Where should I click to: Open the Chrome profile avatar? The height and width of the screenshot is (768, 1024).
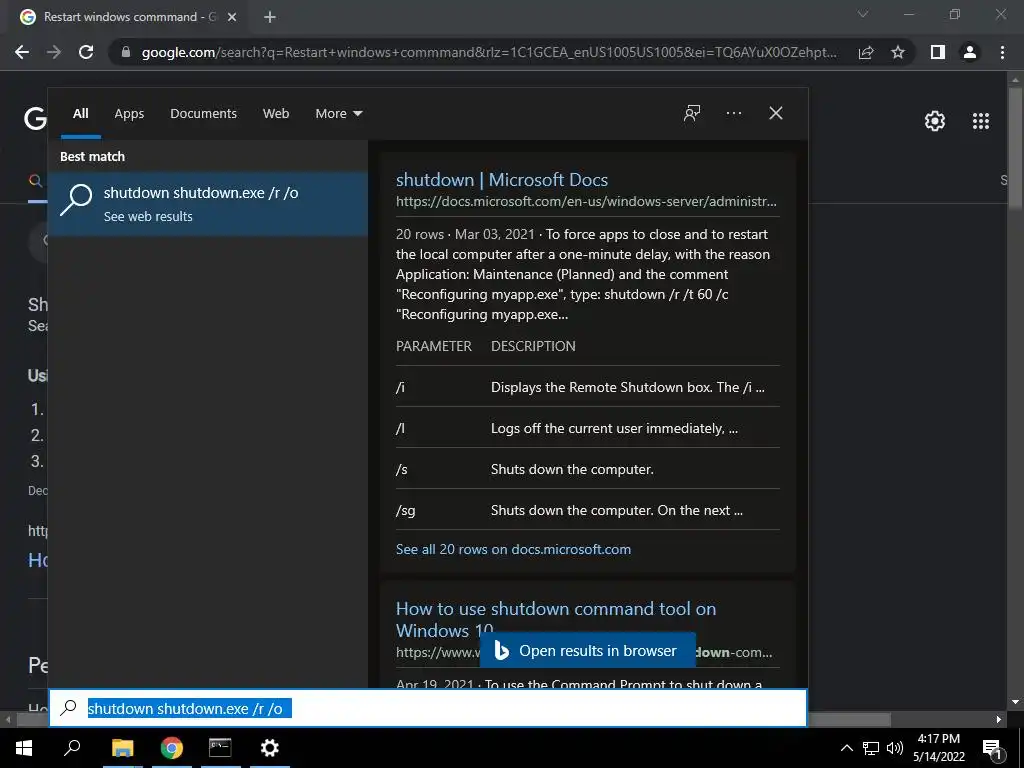pos(970,52)
